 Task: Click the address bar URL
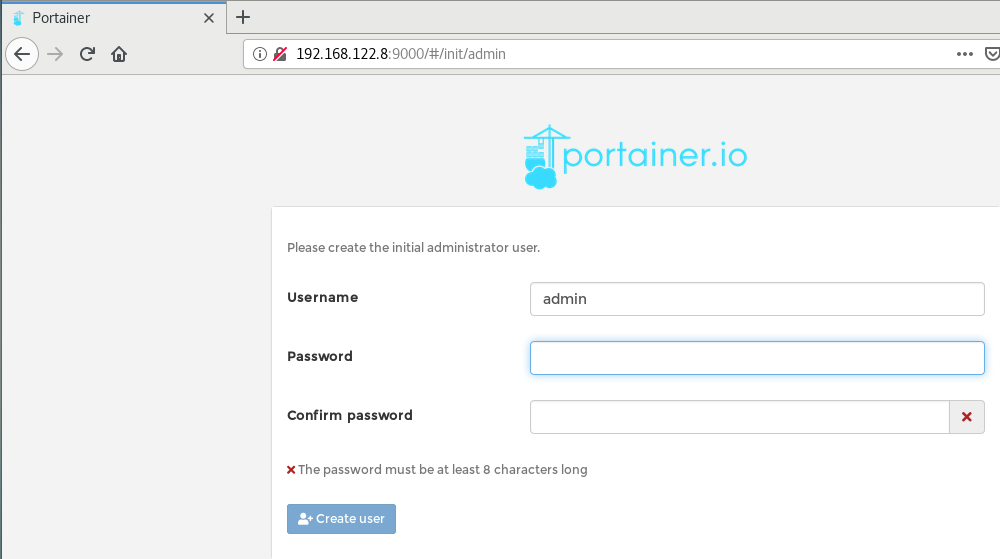(401, 54)
